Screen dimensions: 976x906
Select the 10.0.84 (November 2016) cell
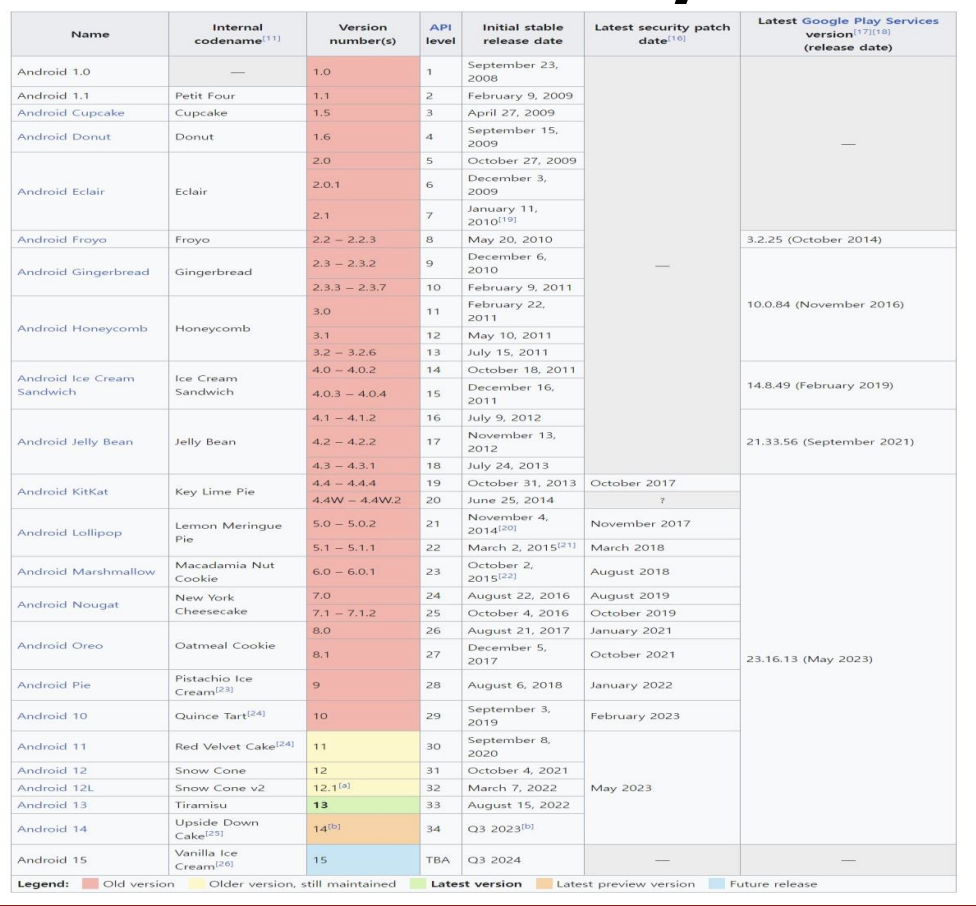[848, 304]
